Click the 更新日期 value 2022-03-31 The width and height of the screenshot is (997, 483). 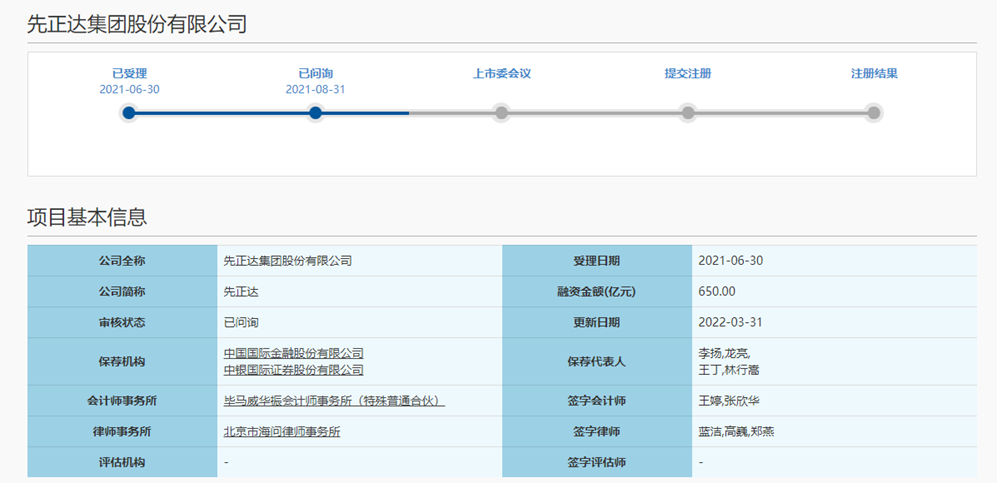coord(730,322)
